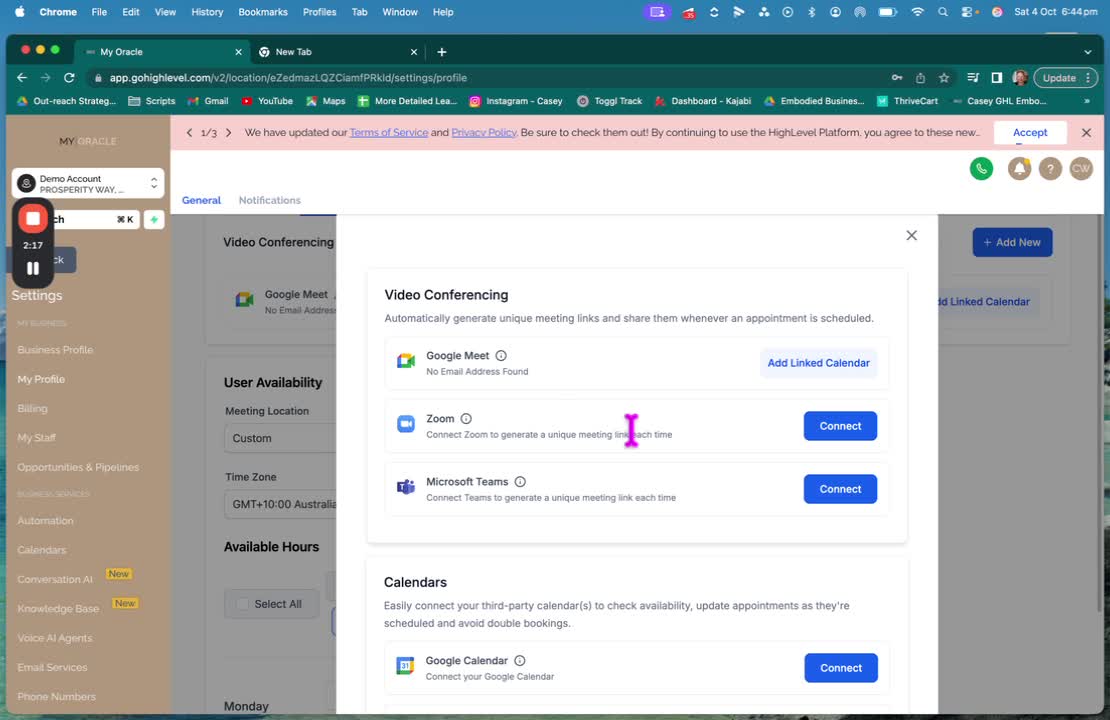Go back in Chrome
This screenshot has height=720, width=1110.
pos(22,78)
